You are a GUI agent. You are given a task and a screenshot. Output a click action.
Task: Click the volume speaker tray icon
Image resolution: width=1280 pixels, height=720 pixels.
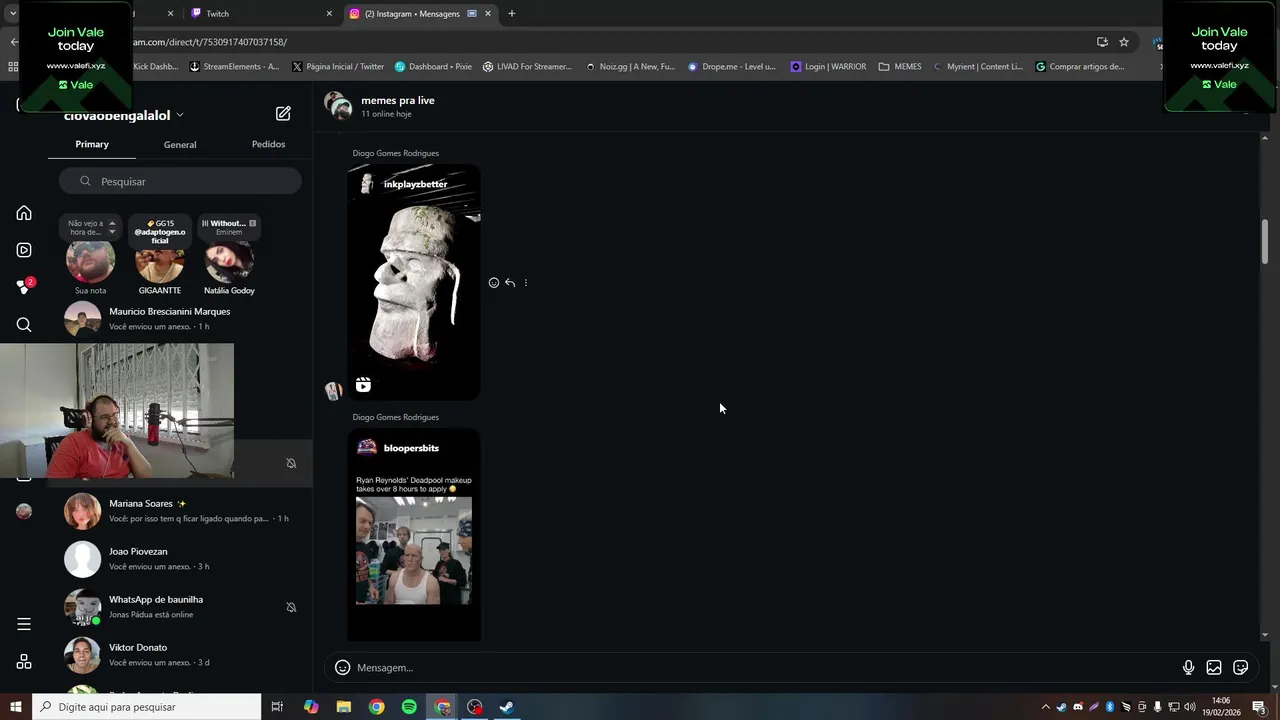click(1190, 707)
